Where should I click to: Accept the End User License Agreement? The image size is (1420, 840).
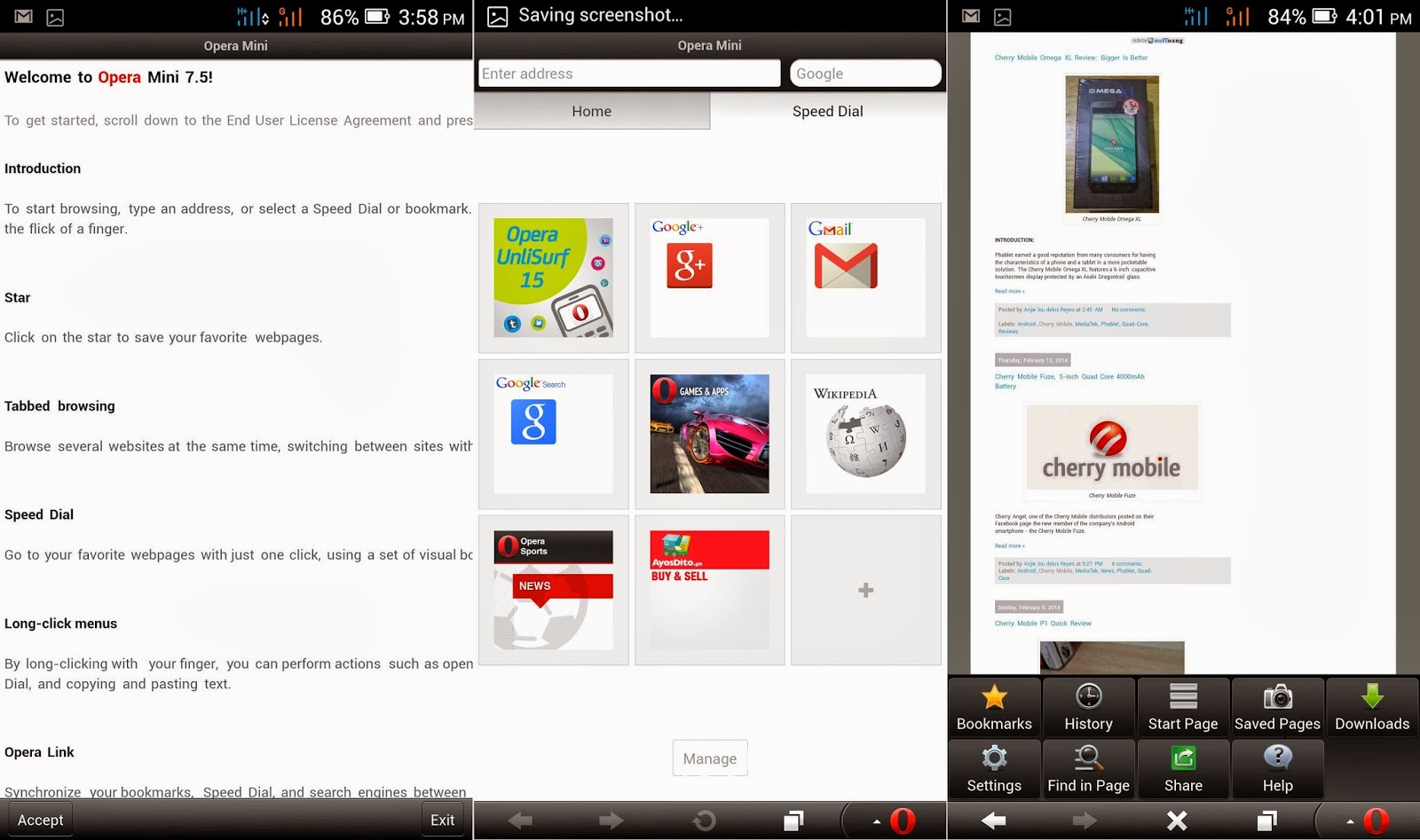coord(41,820)
